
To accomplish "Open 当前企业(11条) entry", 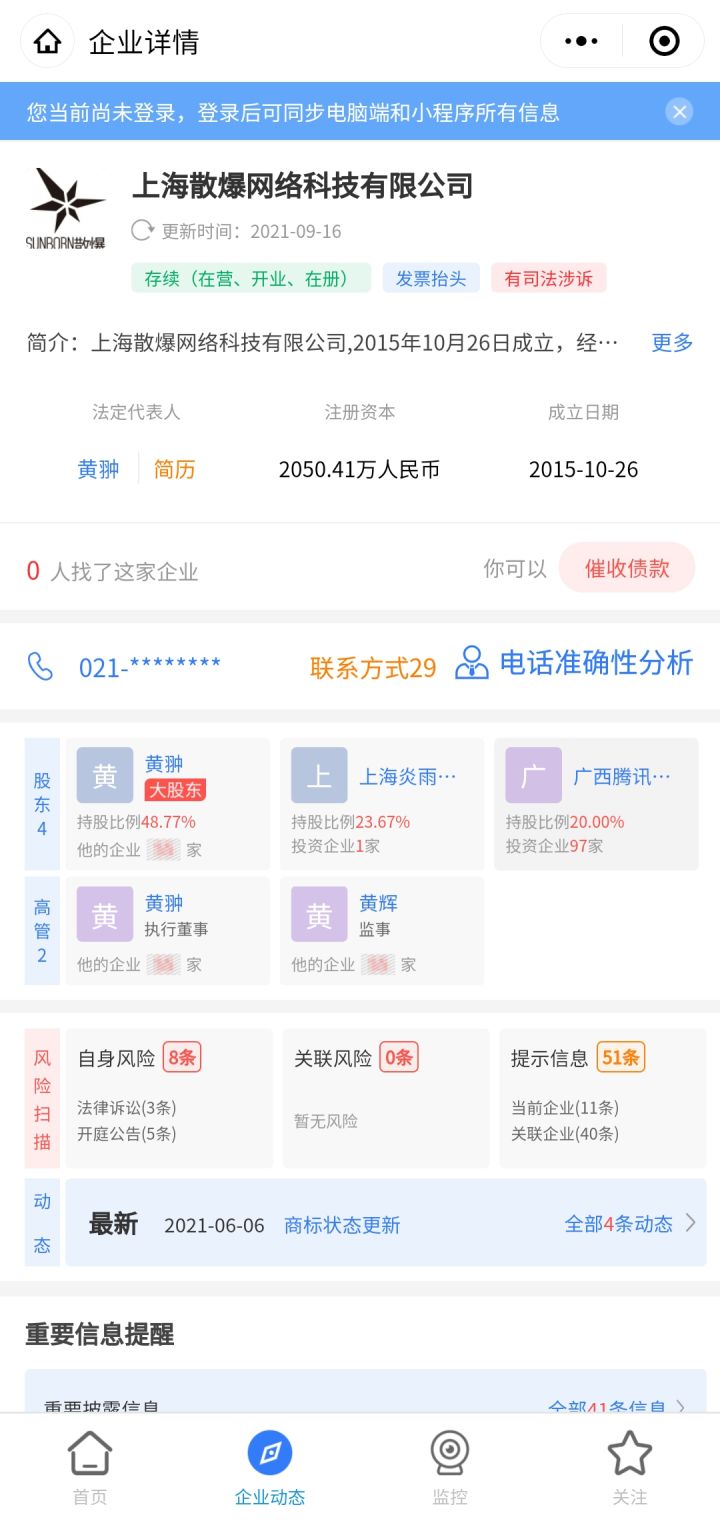I will tap(565, 1108).
